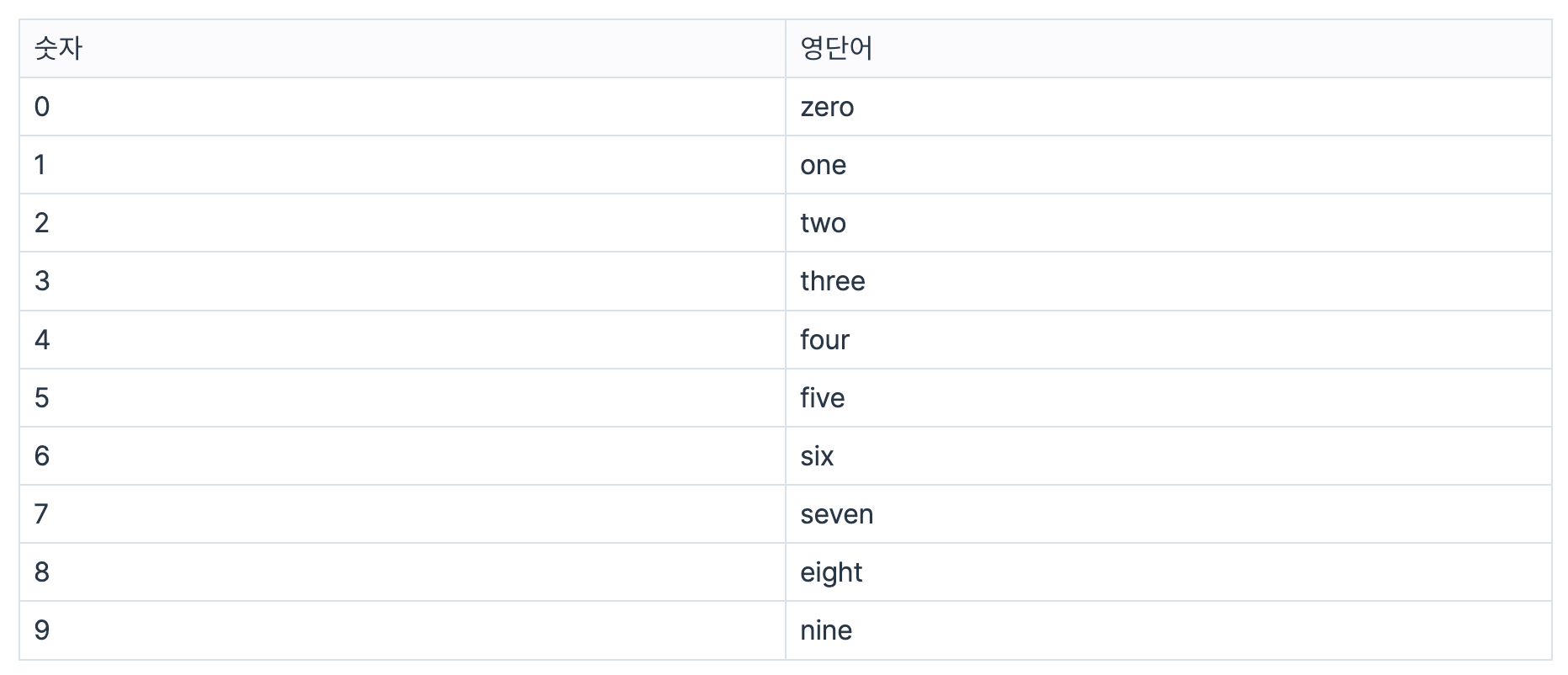This screenshot has width=1568, height=675.
Task: Select the cell with four
Action: (x=1168, y=340)
